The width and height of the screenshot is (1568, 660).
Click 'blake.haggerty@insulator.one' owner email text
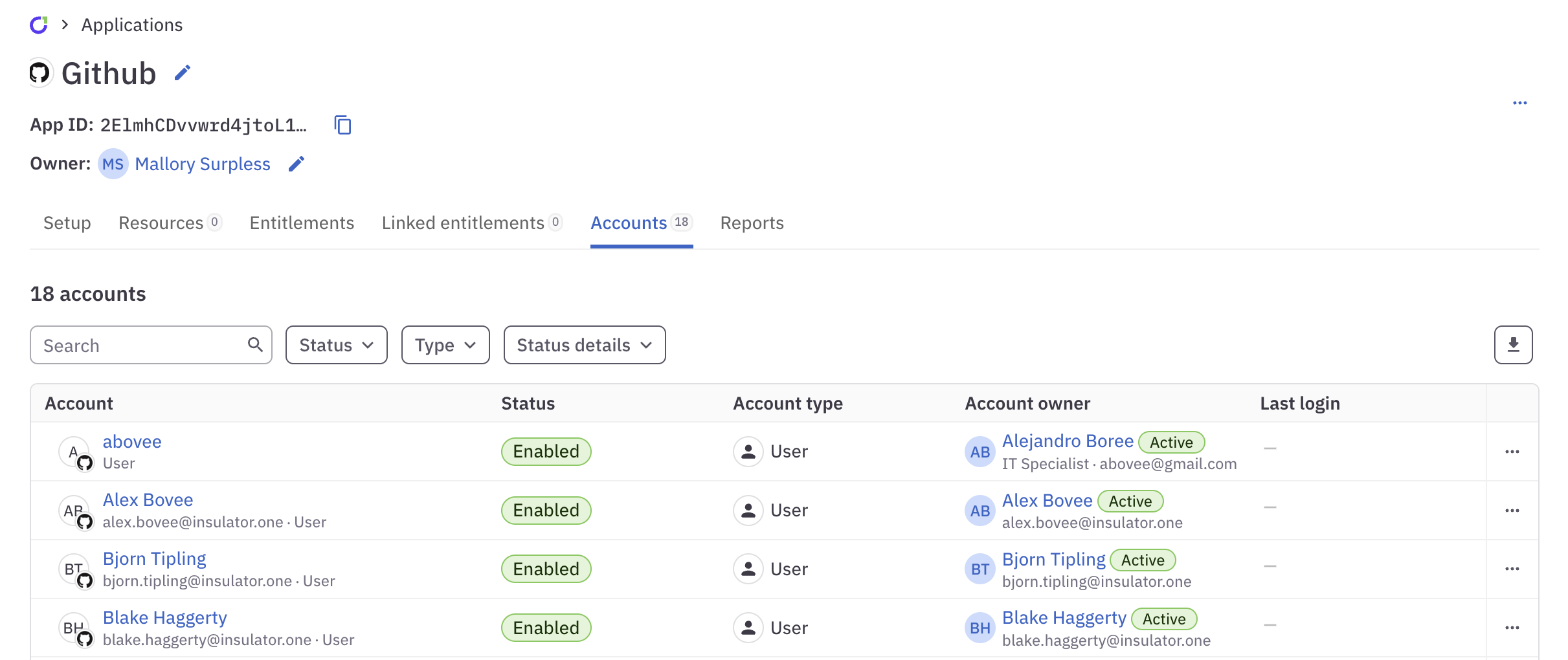click(1106, 640)
